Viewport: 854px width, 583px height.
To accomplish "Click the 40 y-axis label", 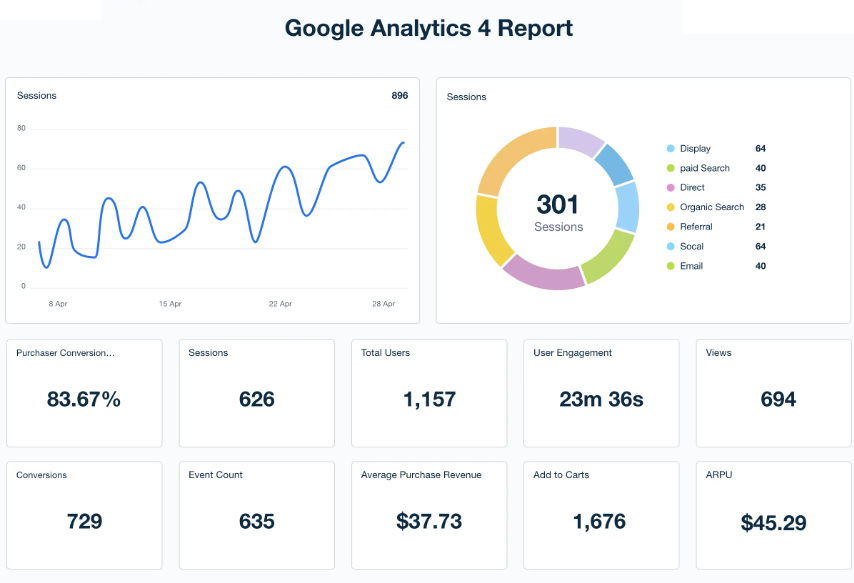I will point(21,207).
